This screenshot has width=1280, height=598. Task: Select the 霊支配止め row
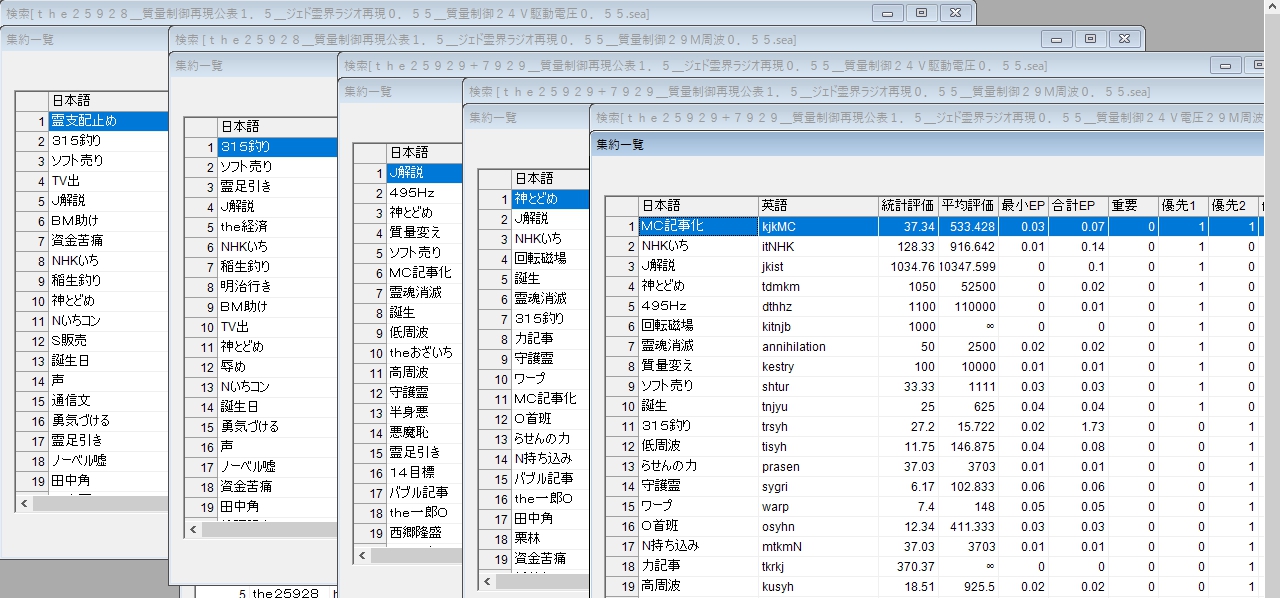(107, 121)
